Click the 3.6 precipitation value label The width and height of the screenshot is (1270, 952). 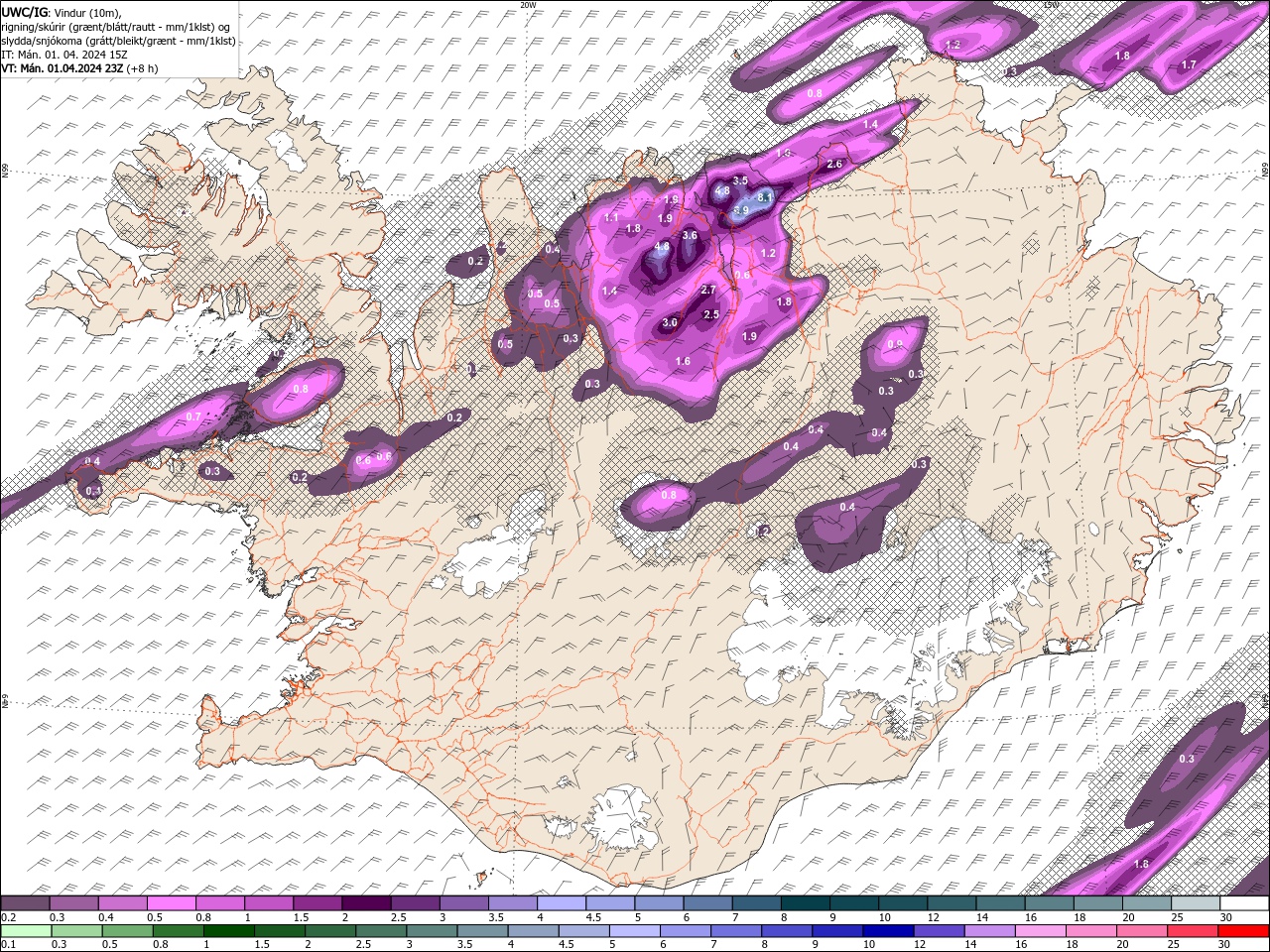tap(690, 235)
